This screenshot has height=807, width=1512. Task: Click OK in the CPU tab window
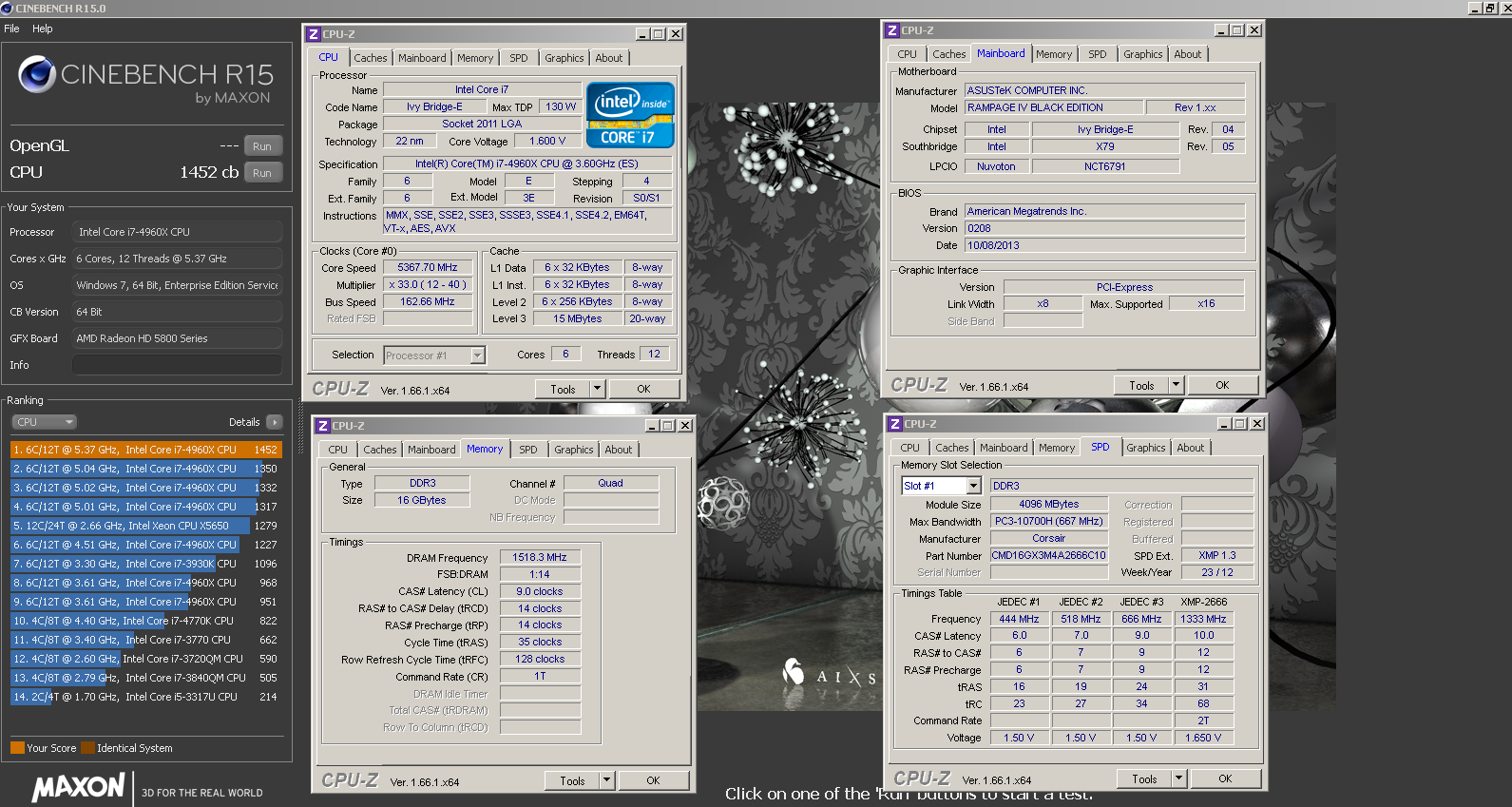point(643,389)
